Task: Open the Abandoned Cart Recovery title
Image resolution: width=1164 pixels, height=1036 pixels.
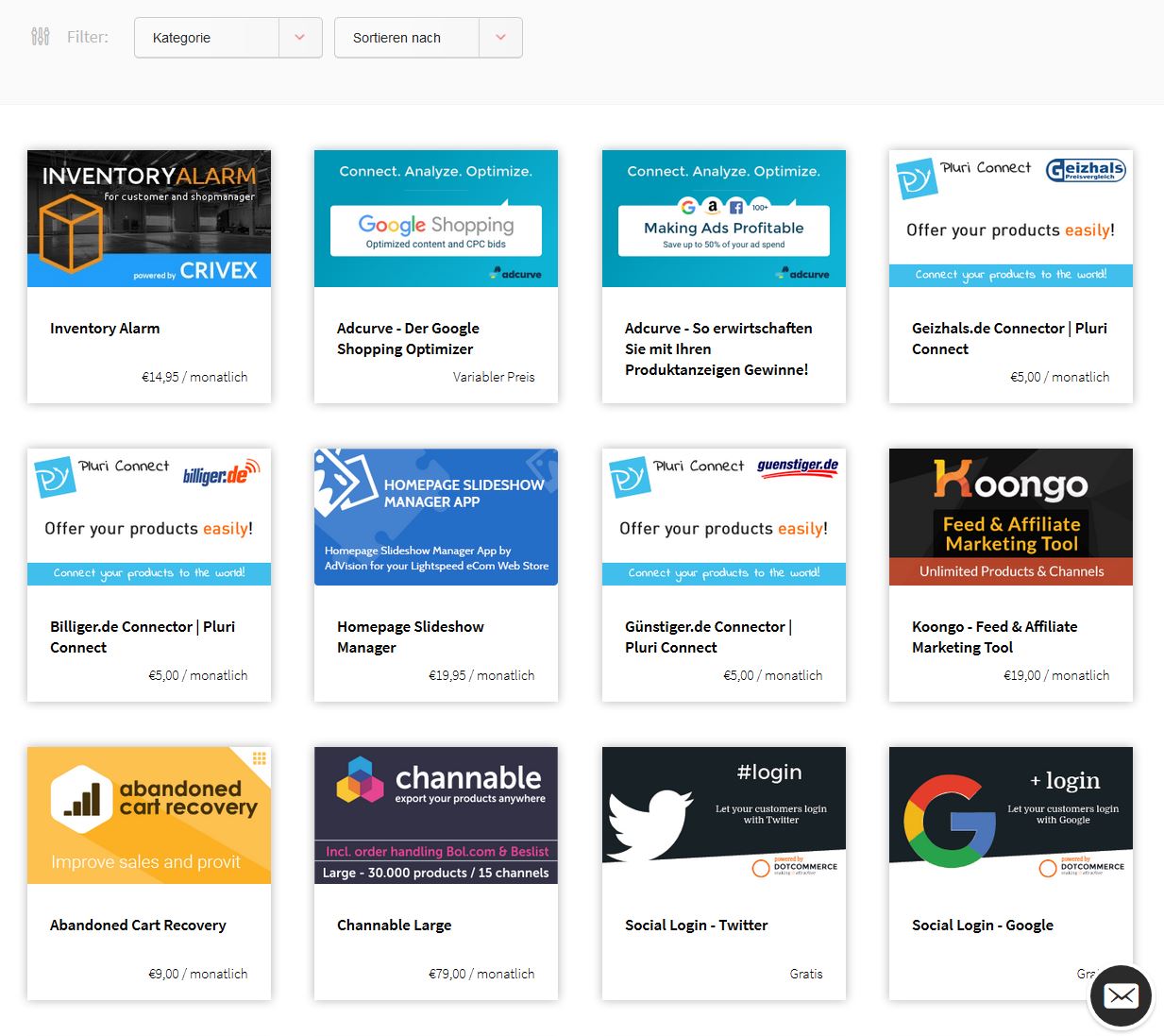Action: pos(138,926)
